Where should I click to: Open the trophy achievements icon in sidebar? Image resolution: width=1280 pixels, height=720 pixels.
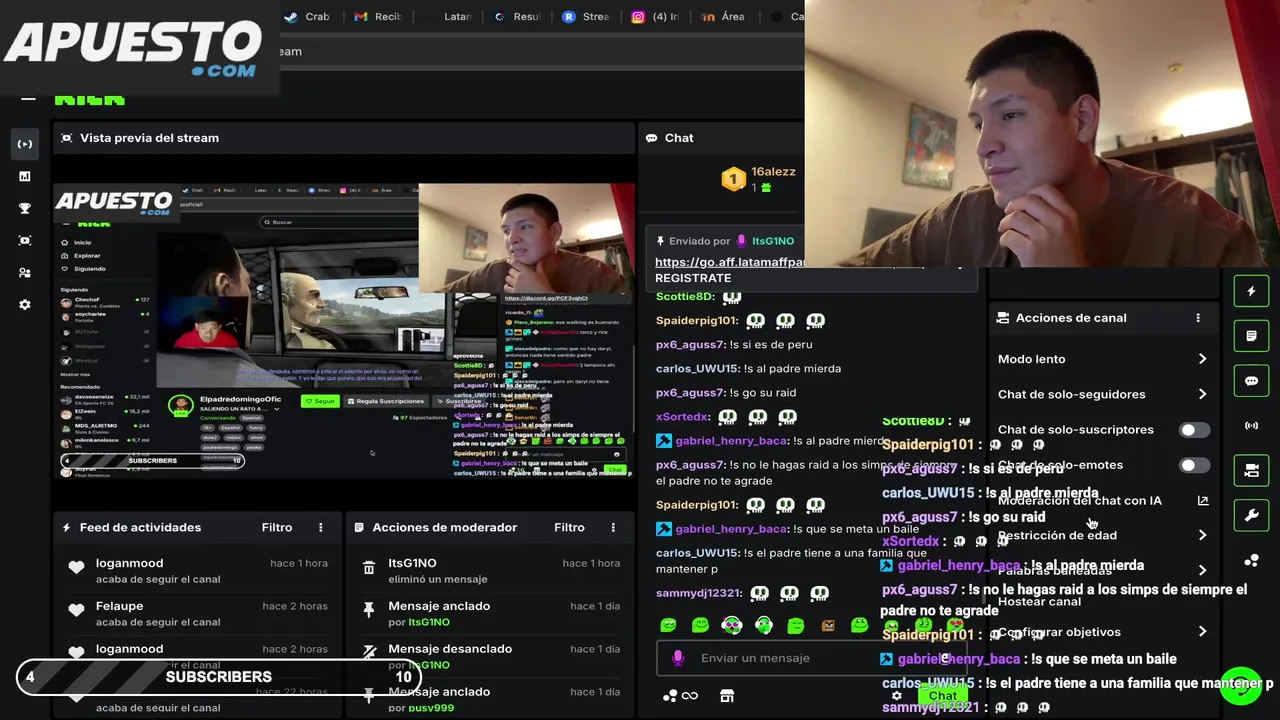25,208
